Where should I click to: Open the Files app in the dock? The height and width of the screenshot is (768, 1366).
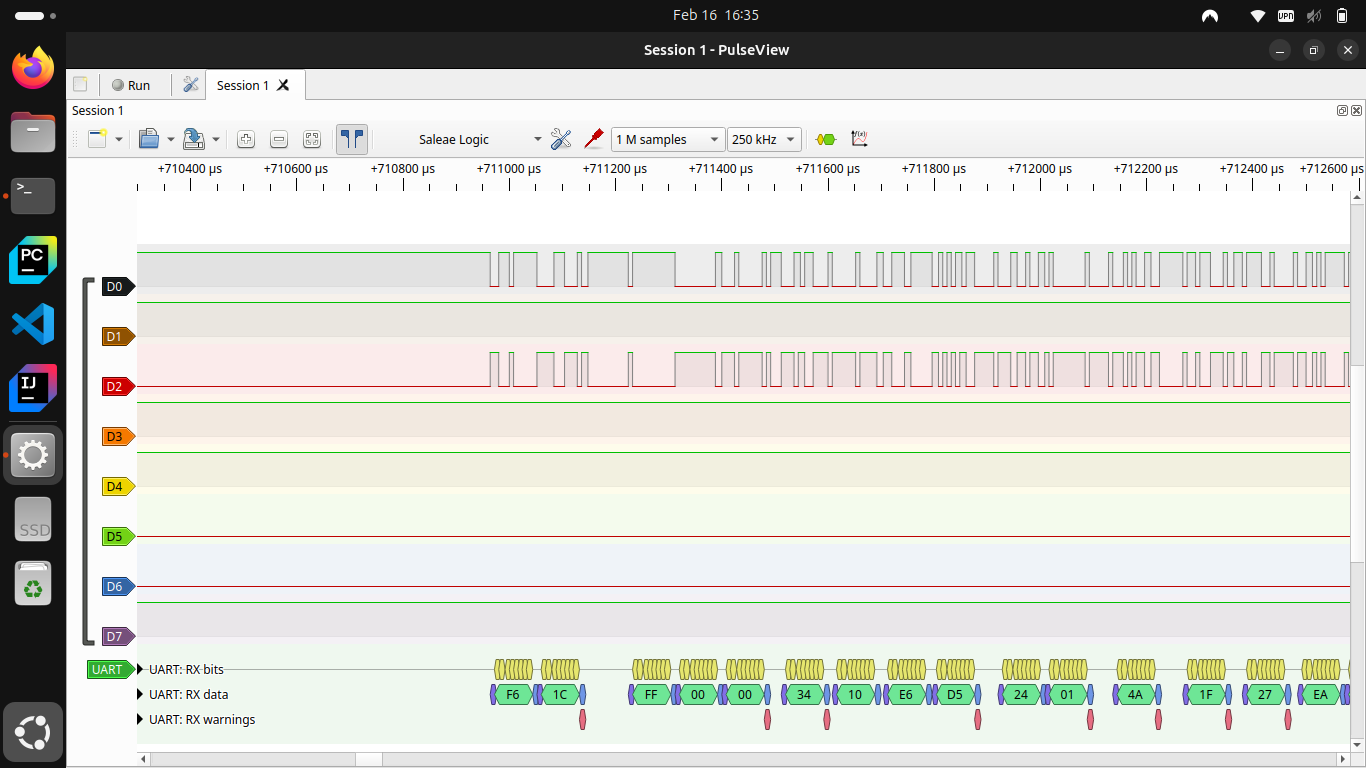(33, 132)
